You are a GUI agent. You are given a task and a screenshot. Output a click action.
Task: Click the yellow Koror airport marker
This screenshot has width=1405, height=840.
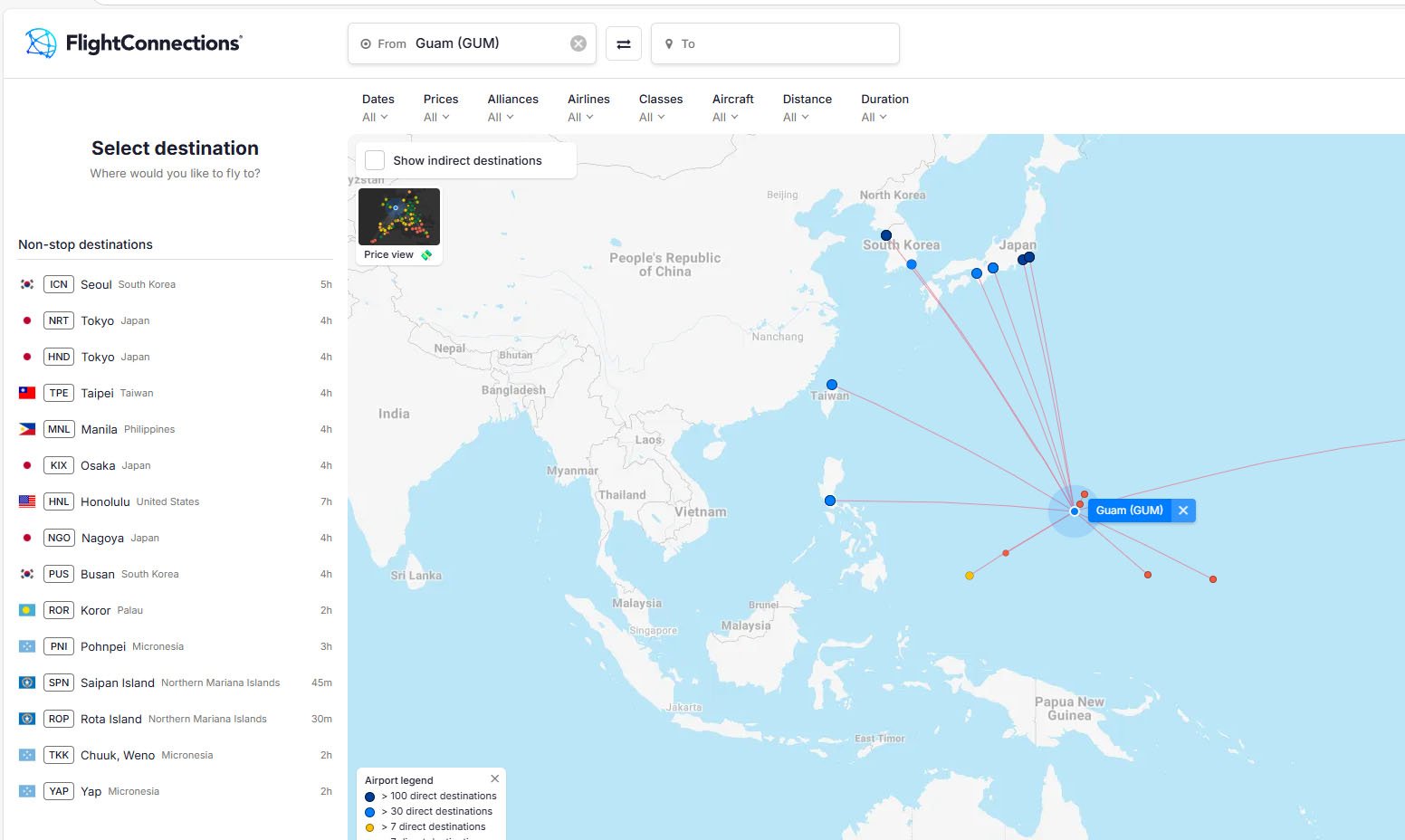pos(970,576)
